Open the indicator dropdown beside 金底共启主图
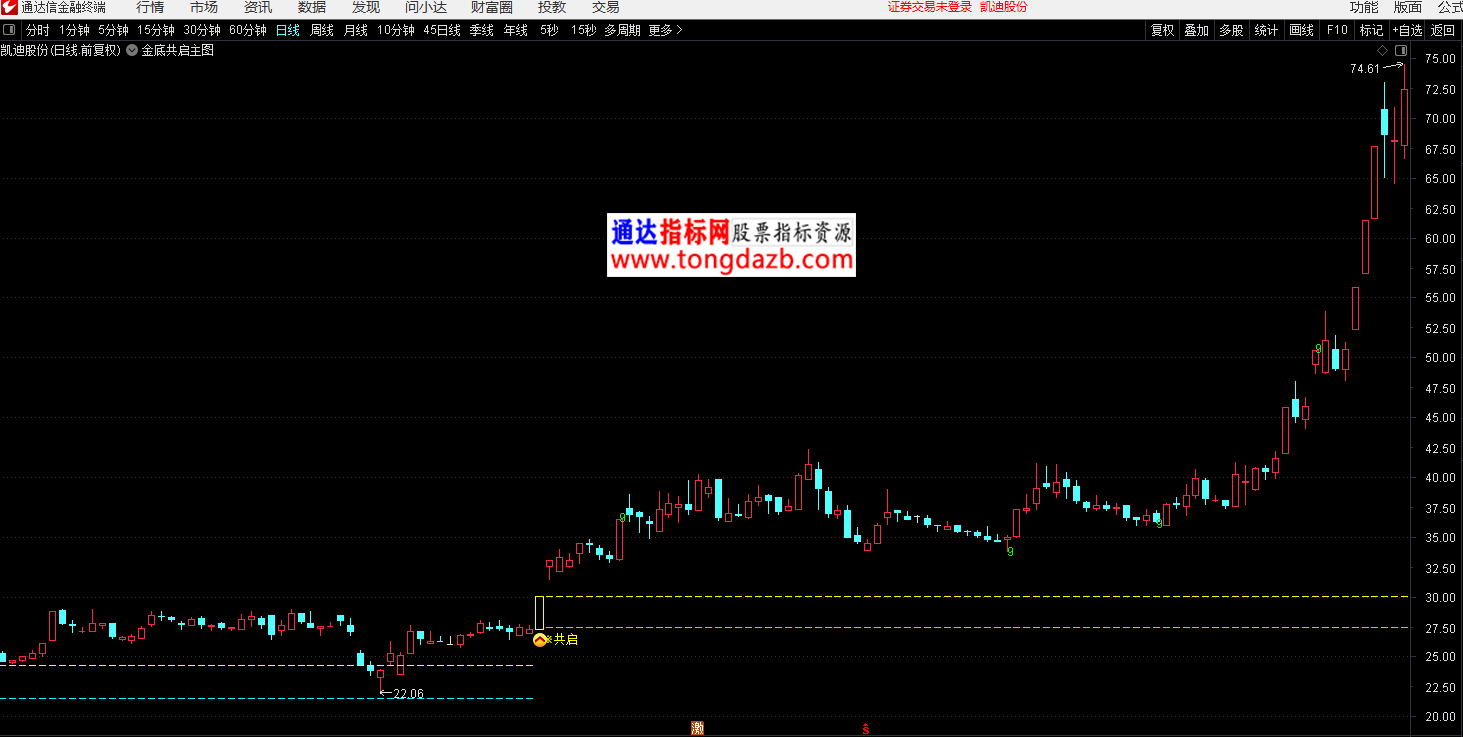Viewport: 1463px width, 737px height. [132, 50]
